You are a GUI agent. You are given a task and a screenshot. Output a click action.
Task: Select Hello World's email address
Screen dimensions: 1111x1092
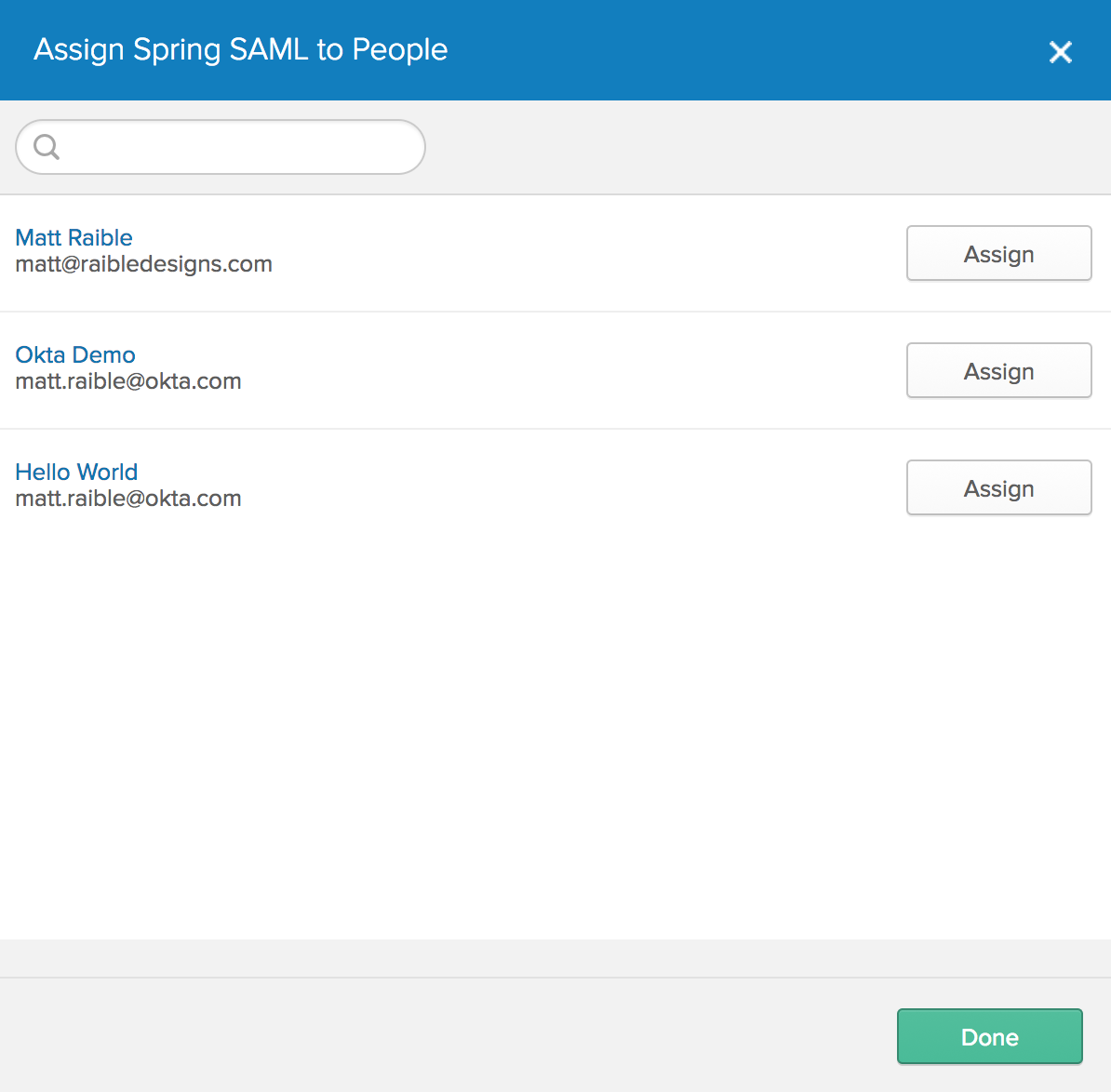127,498
